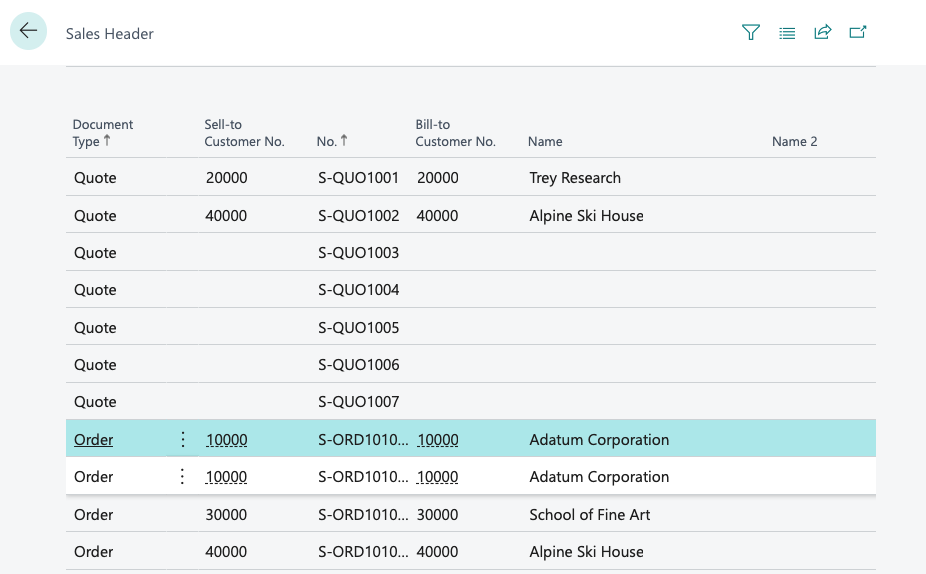Select the S-QUO1001 quote number cell
This screenshot has width=926, height=574.
coord(358,178)
